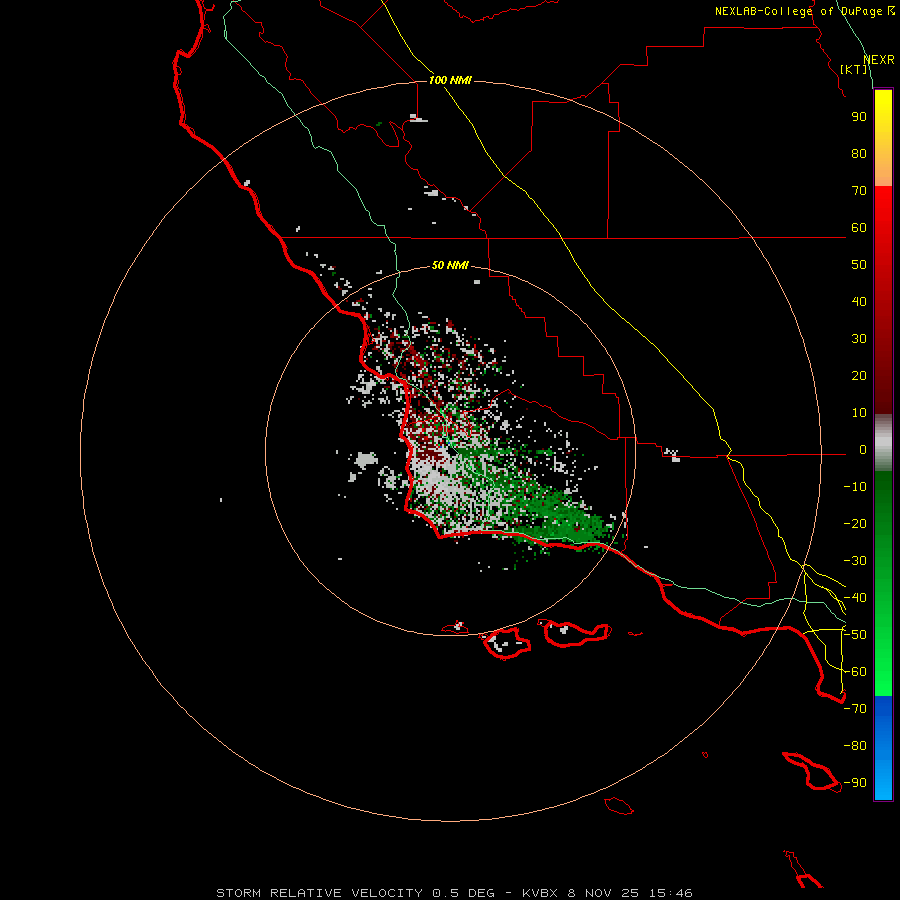Click the -70 value on velocity scale

tap(855, 709)
